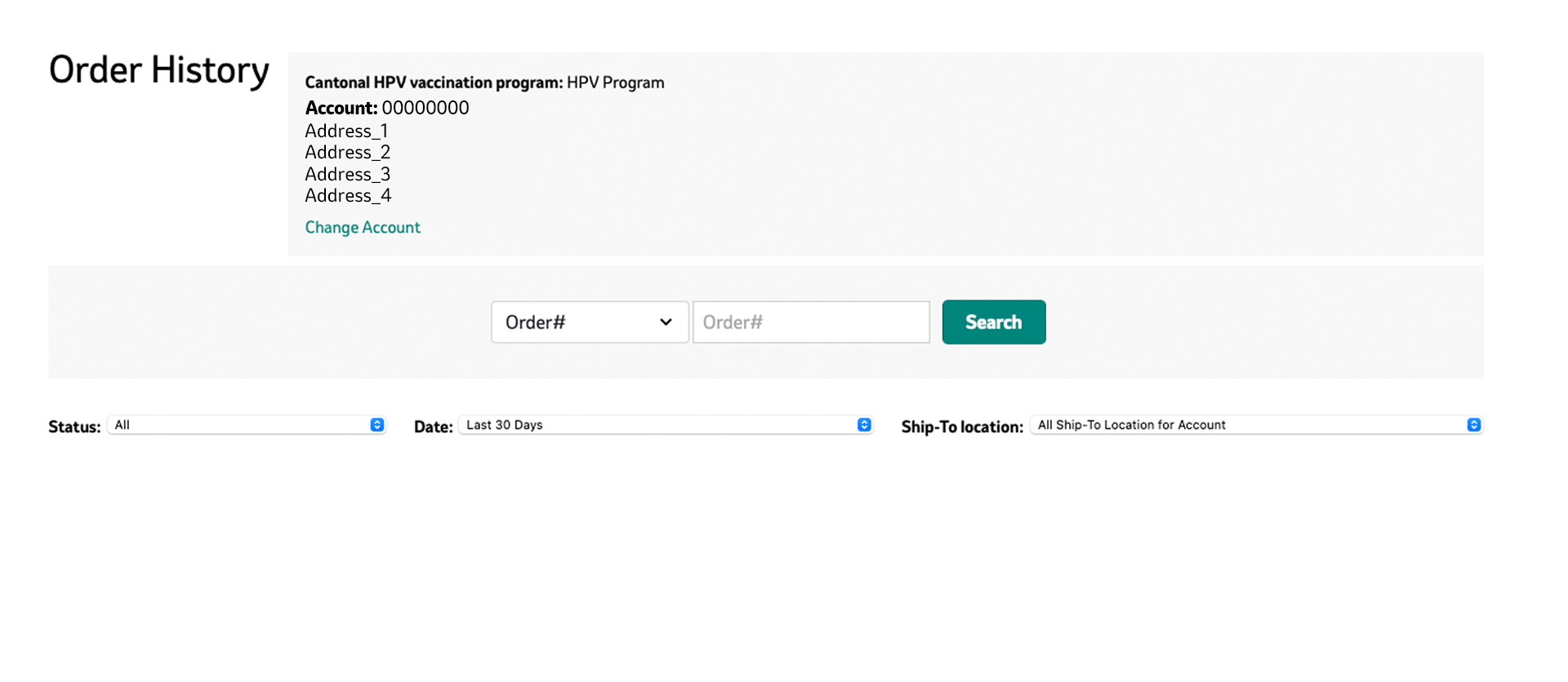This screenshot has height=682, width=1568.
Task: Click the blue arrows icon on Status filter
Action: [377, 426]
